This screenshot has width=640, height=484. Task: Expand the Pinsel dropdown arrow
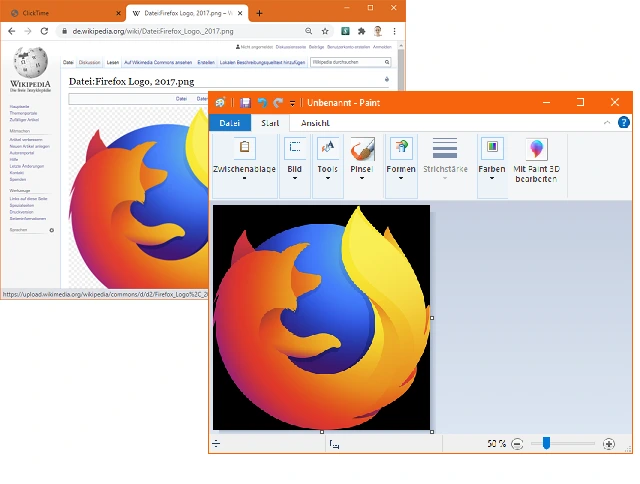point(362,178)
